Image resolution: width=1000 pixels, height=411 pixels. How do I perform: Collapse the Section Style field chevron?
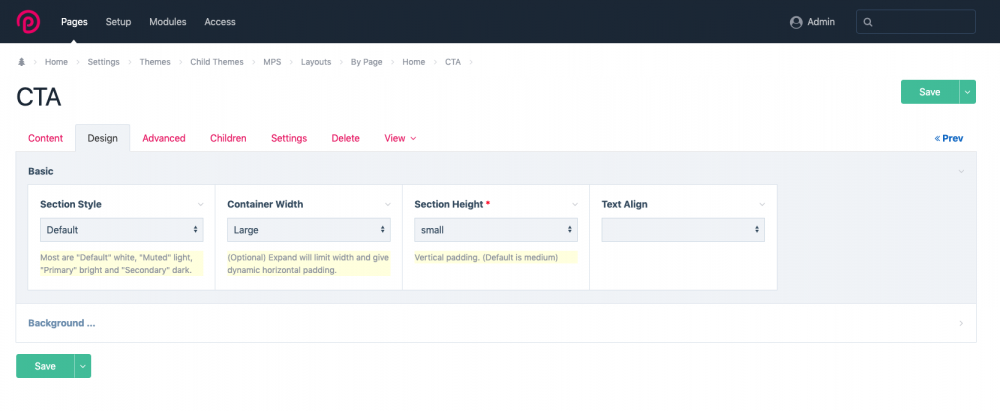point(201,204)
